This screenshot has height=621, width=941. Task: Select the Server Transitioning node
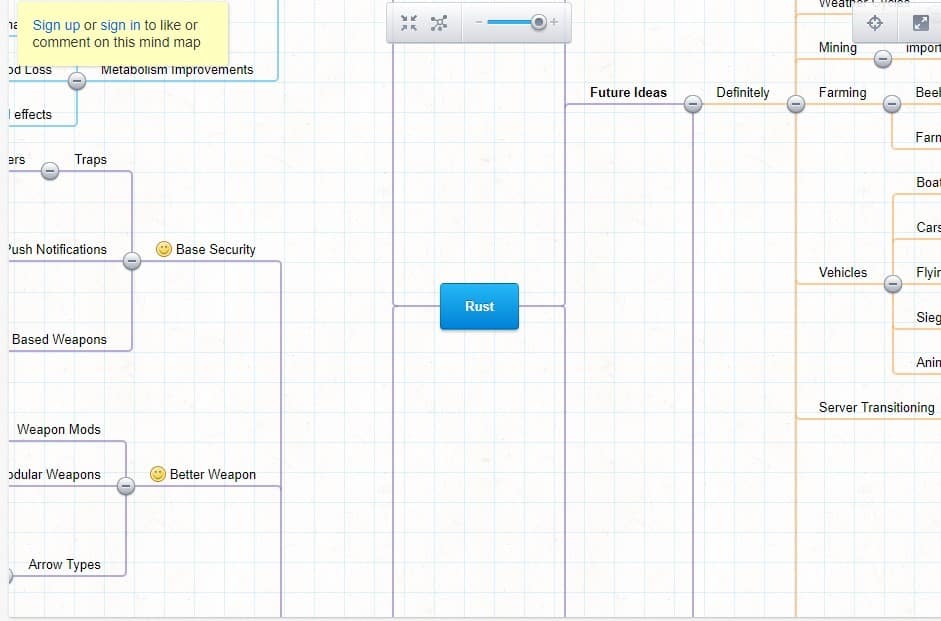point(876,407)
